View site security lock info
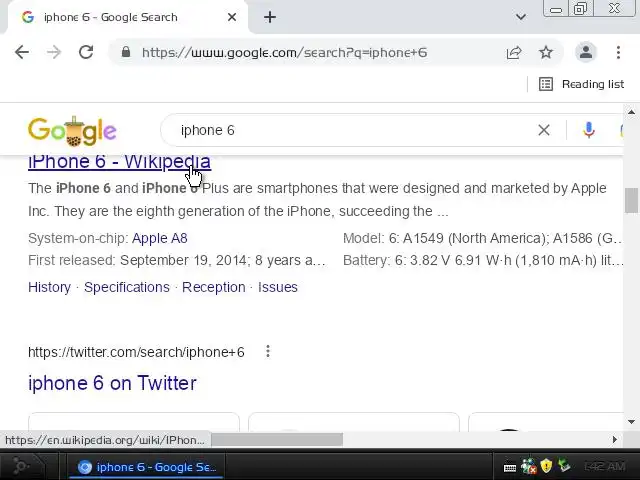Image resolution: width=640 pixels, height=480 pixels. tap(126, 52)
